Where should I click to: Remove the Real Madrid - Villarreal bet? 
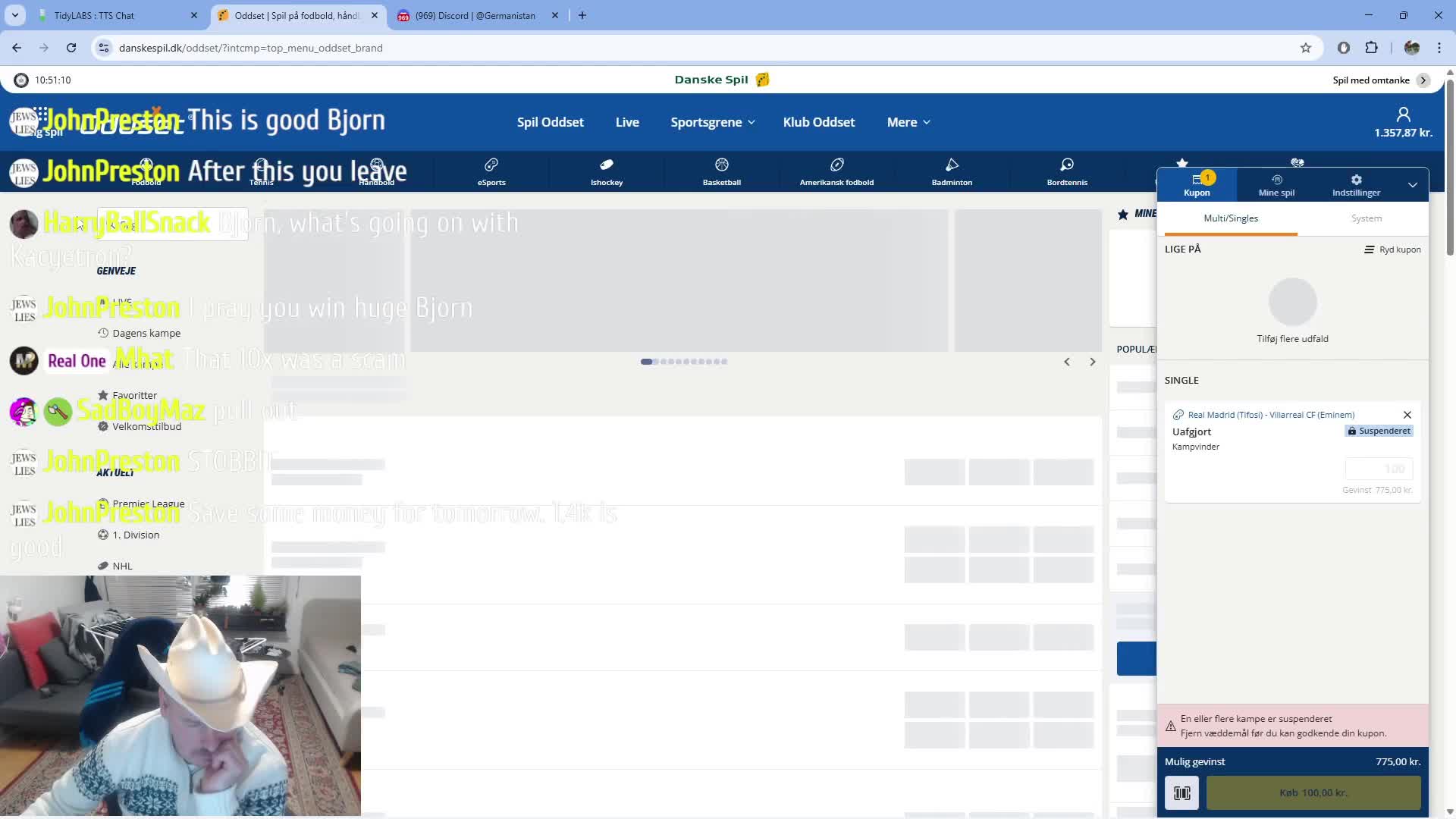pos(1407,415)
